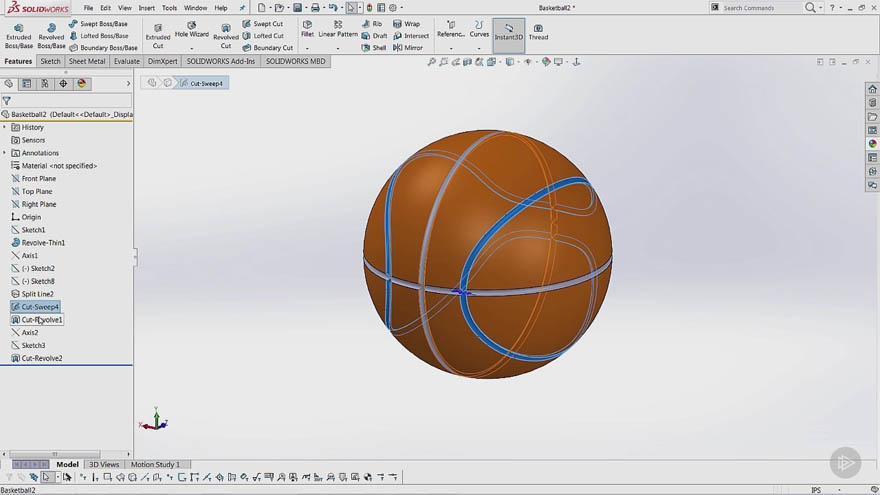Image resolution: width=880 pixels, height=495 pixels.
Task: Open the Insert menu
Action: pyautogui.click(x=146, y=8)
